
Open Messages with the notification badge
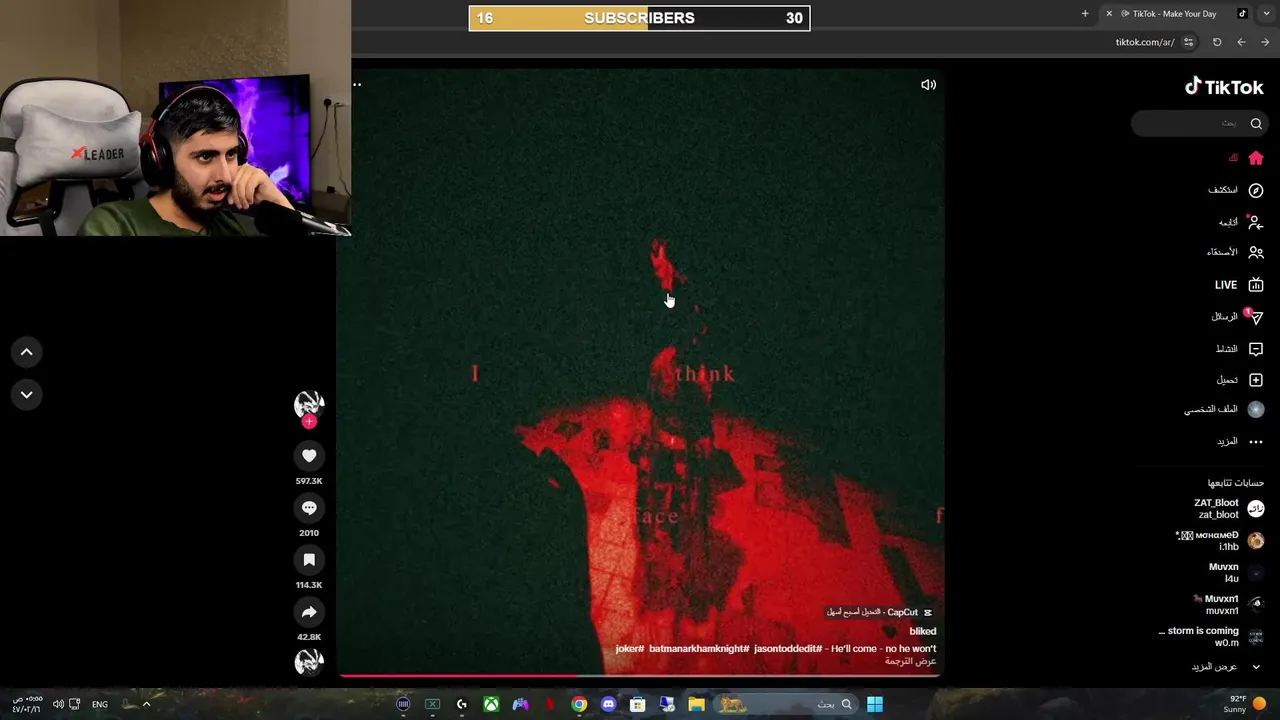pos(1238,317)
